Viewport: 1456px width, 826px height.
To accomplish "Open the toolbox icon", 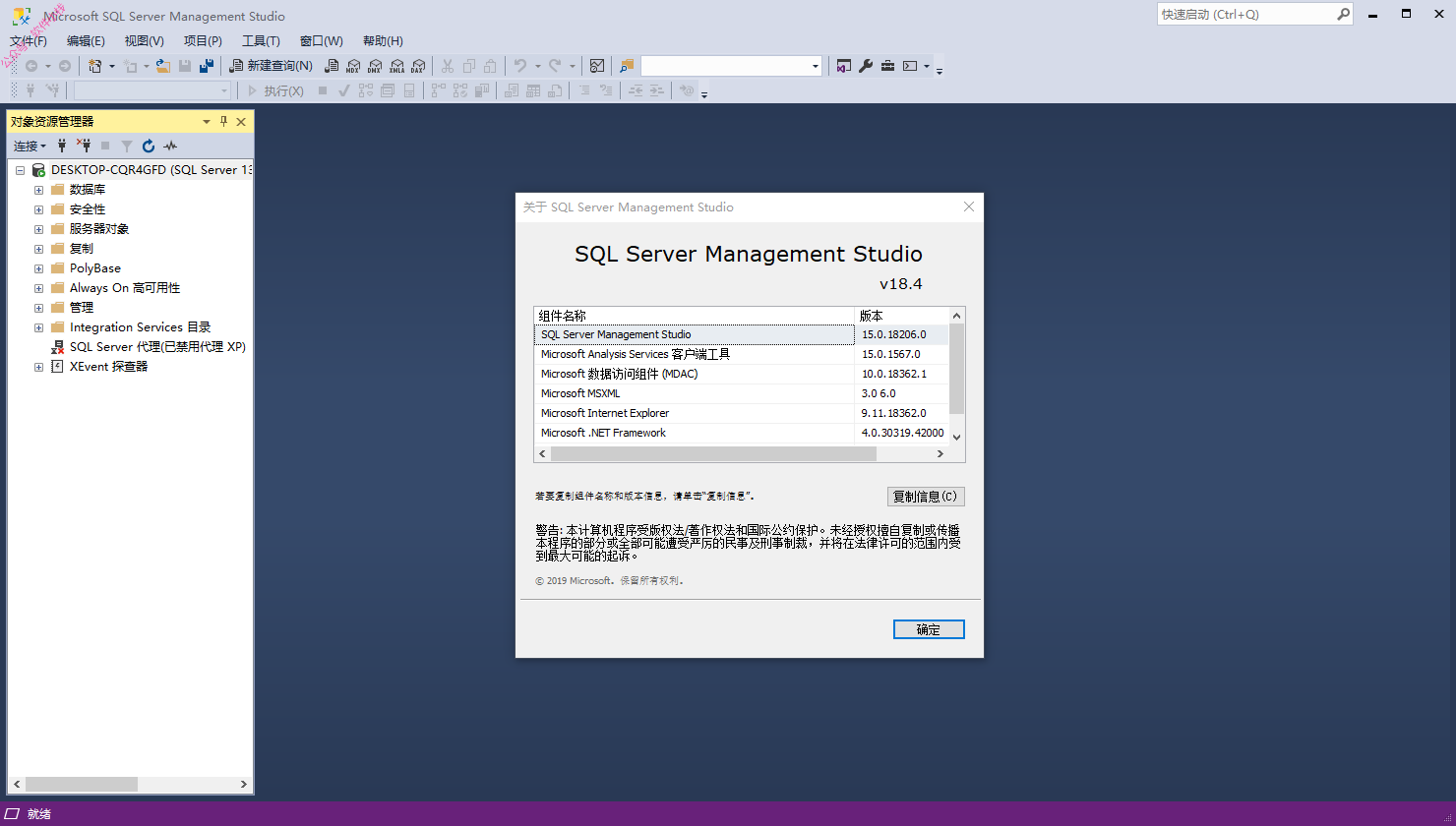I will (887, 66).
